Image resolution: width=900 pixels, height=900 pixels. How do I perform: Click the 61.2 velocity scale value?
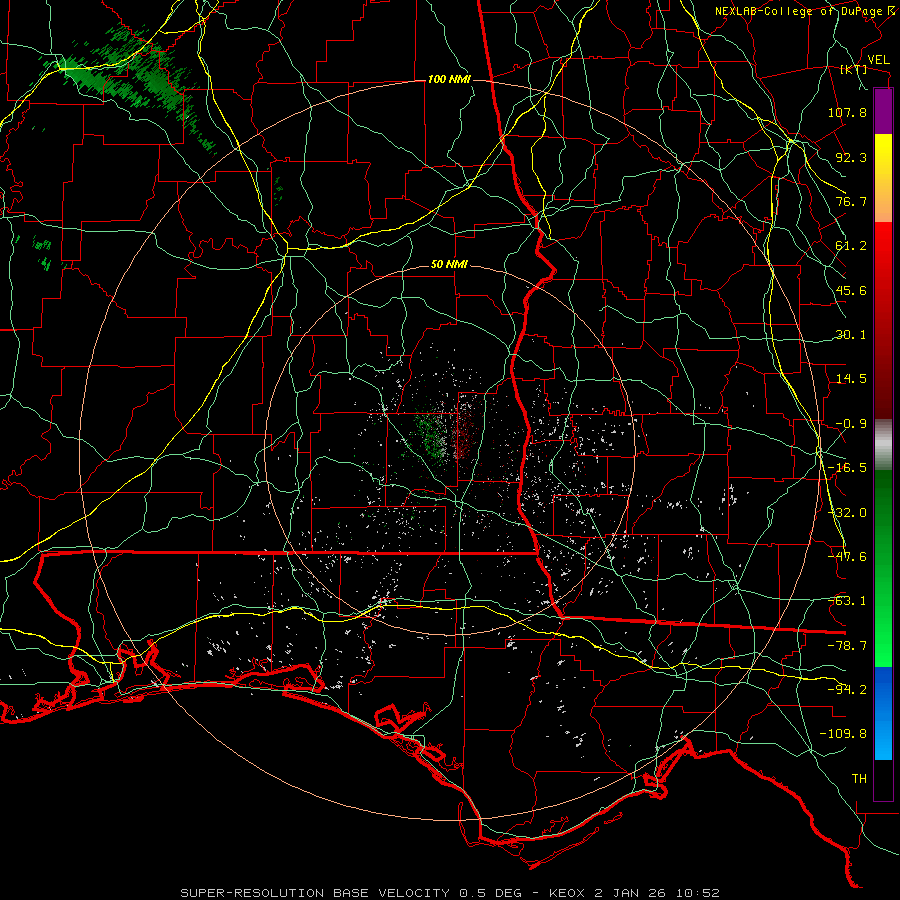click(851, 246)
